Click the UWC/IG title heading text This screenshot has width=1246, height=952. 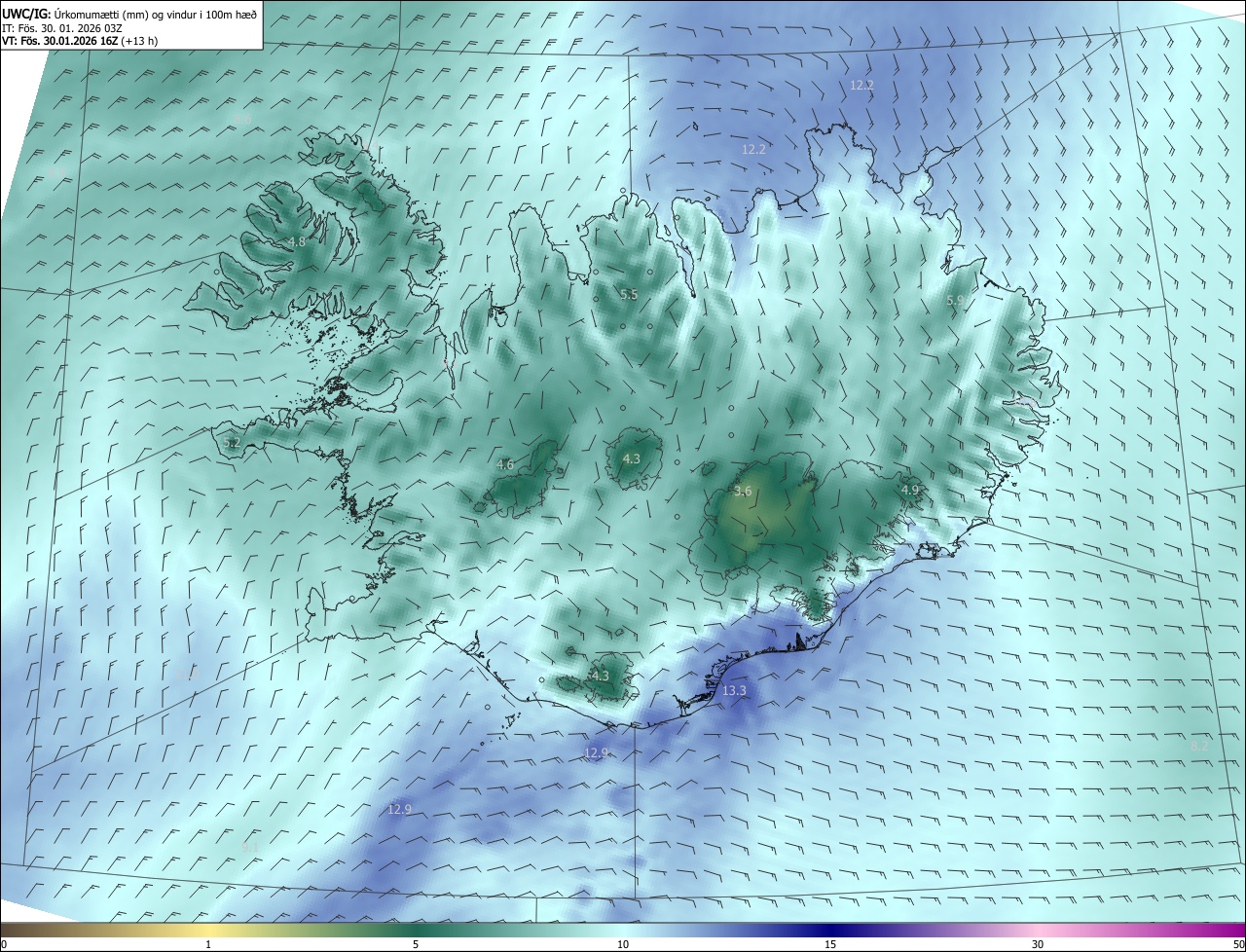[129, 15]
